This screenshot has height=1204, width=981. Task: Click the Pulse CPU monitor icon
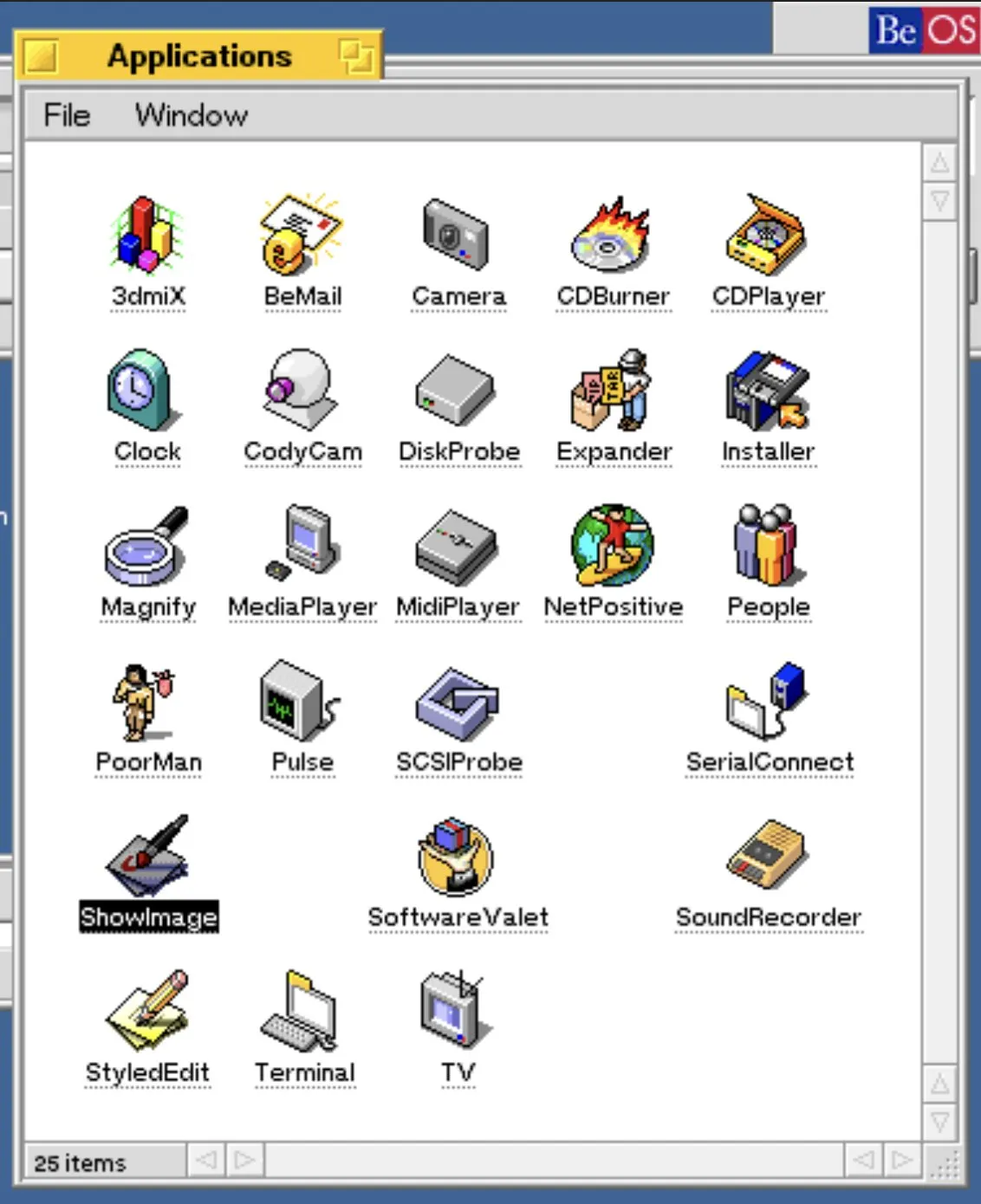tap(300, 700)
